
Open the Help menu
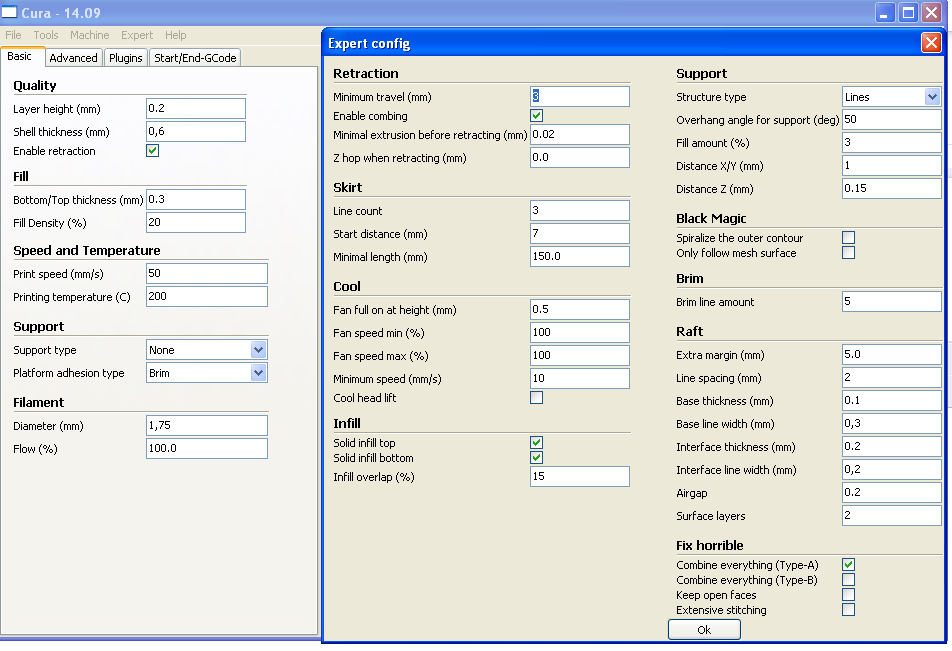pyautogui.click(x=175, y=35)
